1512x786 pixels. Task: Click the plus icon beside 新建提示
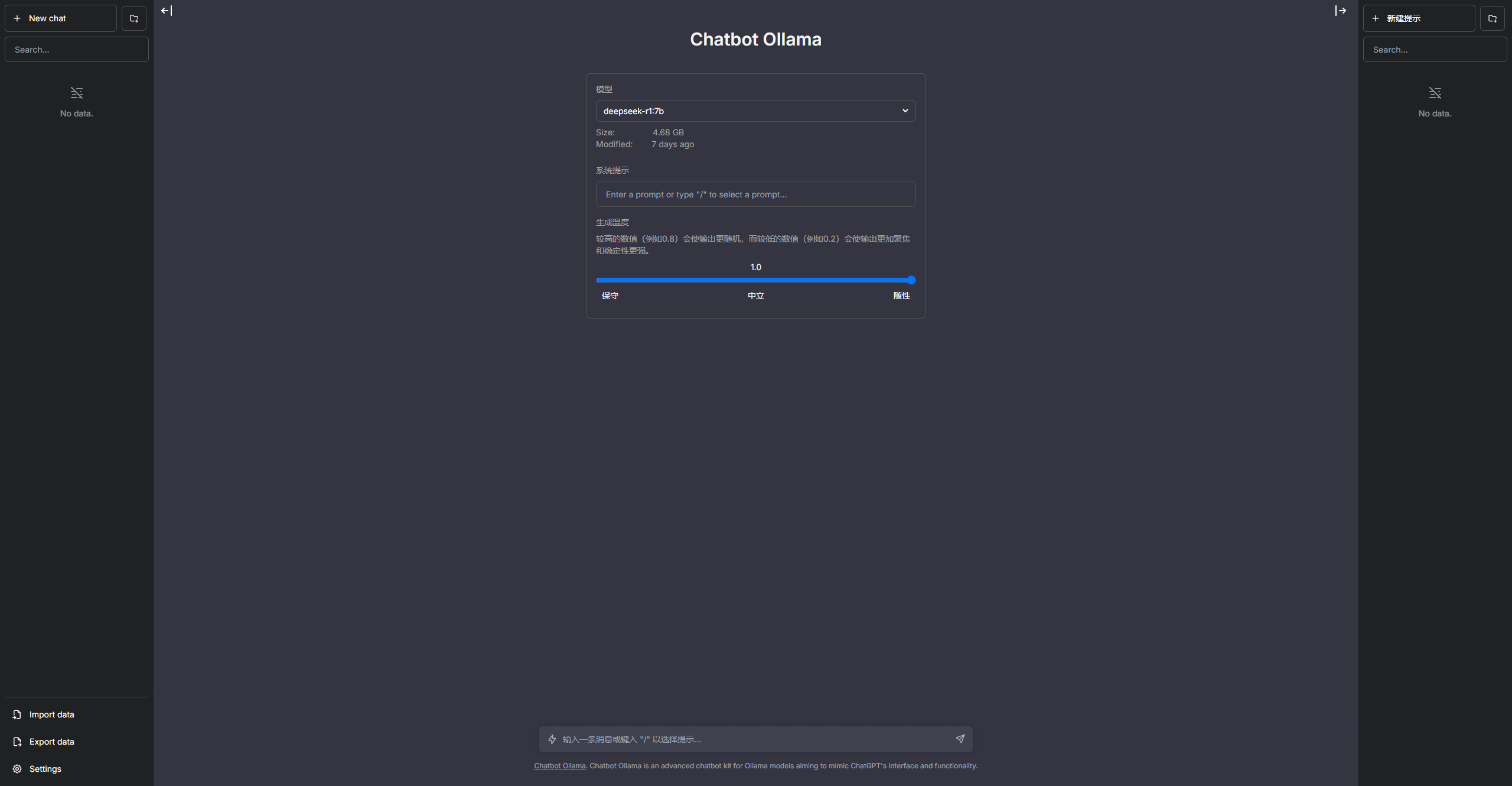coord(1376,18)
